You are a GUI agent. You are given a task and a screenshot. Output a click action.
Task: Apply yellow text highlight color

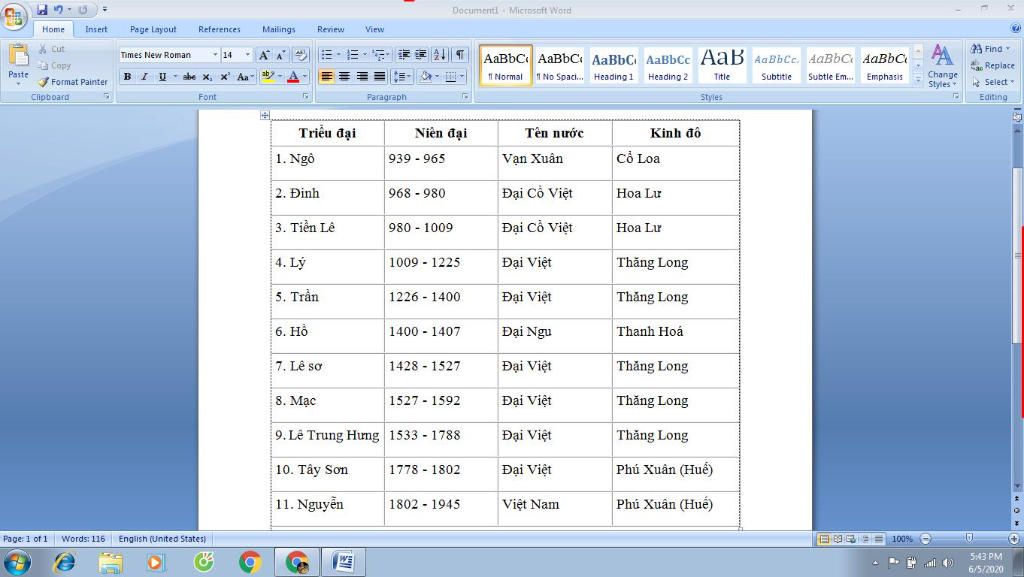[x=268, y=77]
